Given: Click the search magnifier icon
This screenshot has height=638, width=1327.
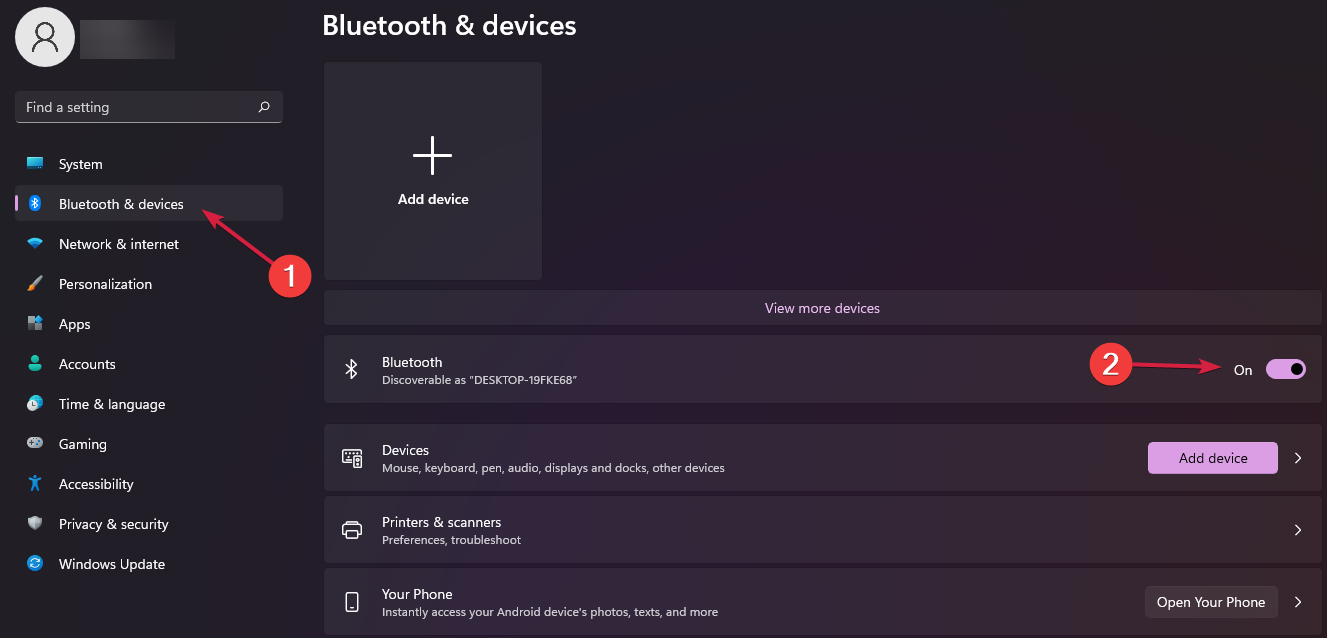Looking at the screenshot, I should [263, 107].
